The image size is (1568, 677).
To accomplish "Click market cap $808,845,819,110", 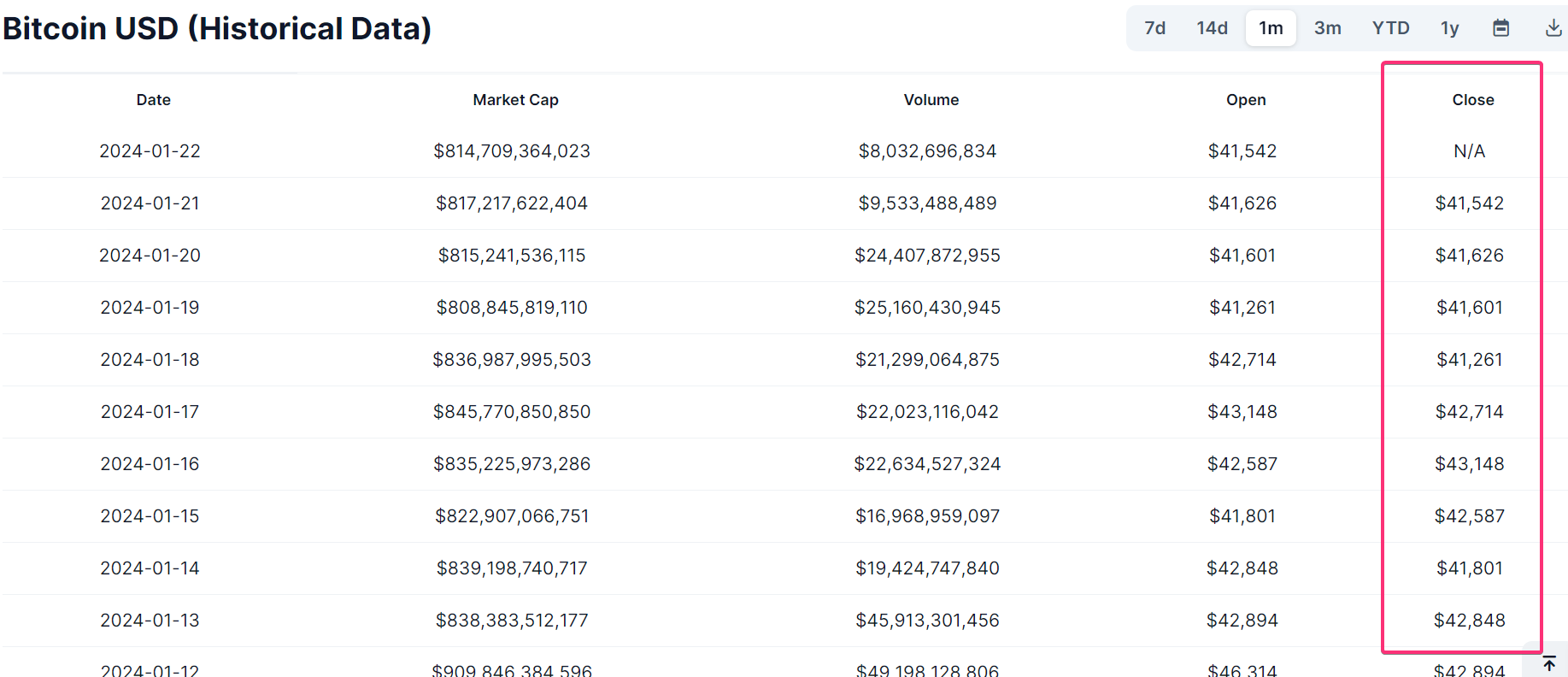I will pos(512,308).
